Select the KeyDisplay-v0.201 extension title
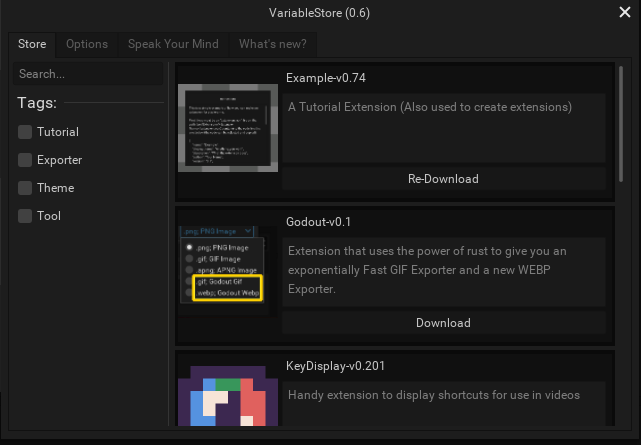The height and width of the screenshot is (445, 641). click(335, 366)
